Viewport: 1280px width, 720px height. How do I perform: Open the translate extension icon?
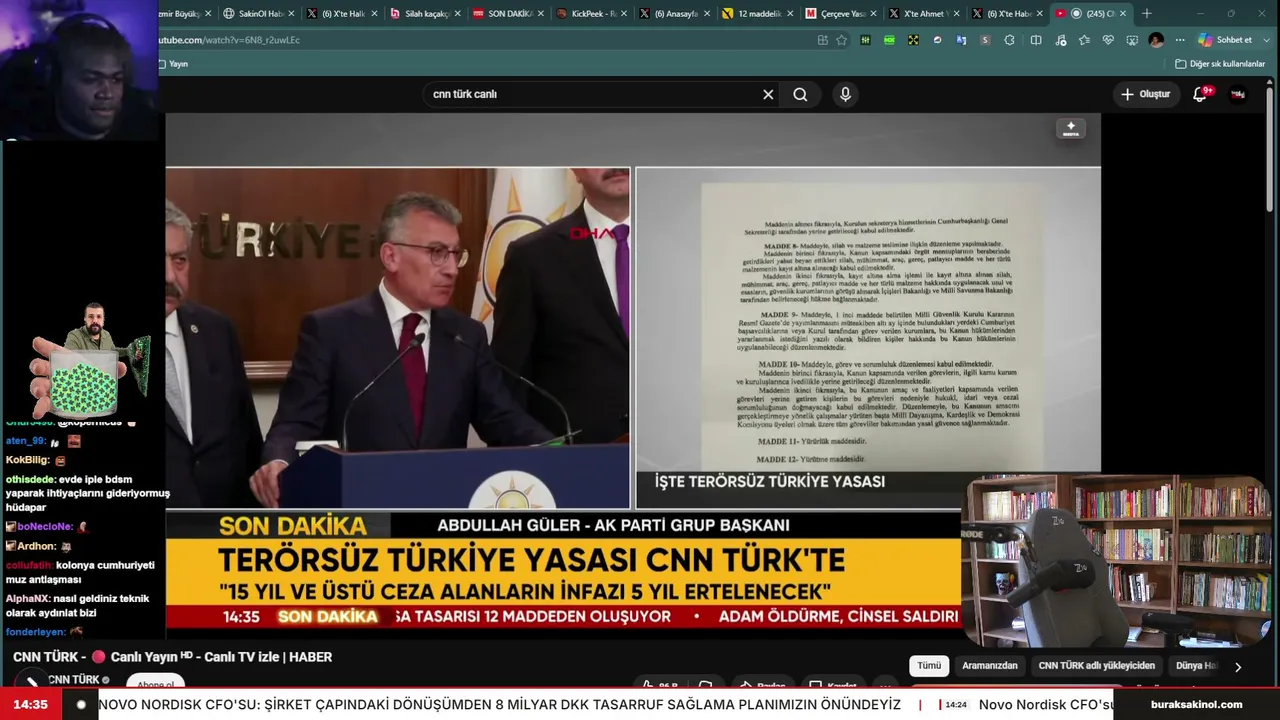961,40
